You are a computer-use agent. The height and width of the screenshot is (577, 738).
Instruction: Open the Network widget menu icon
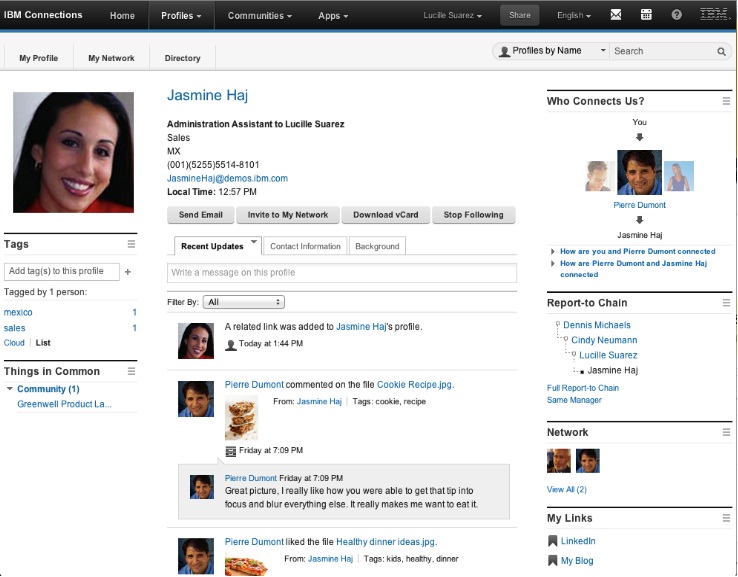click(726, 432)
